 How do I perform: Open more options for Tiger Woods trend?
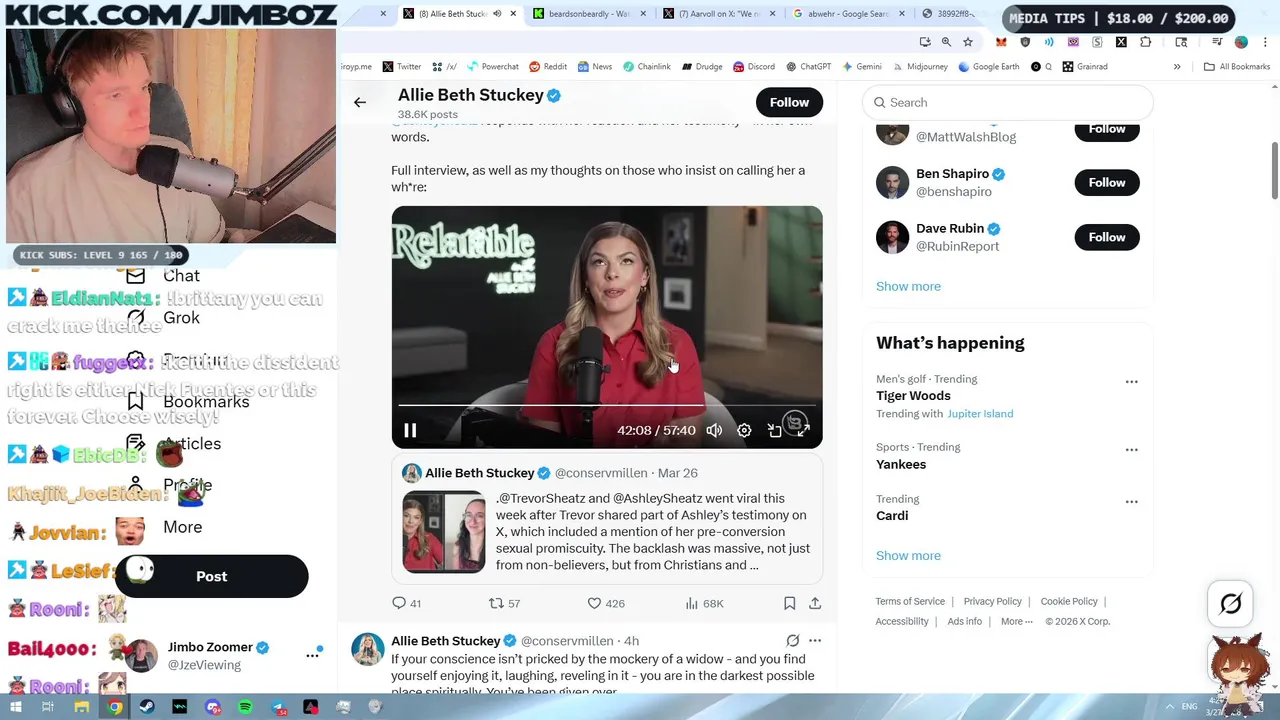click(1131, 382)
